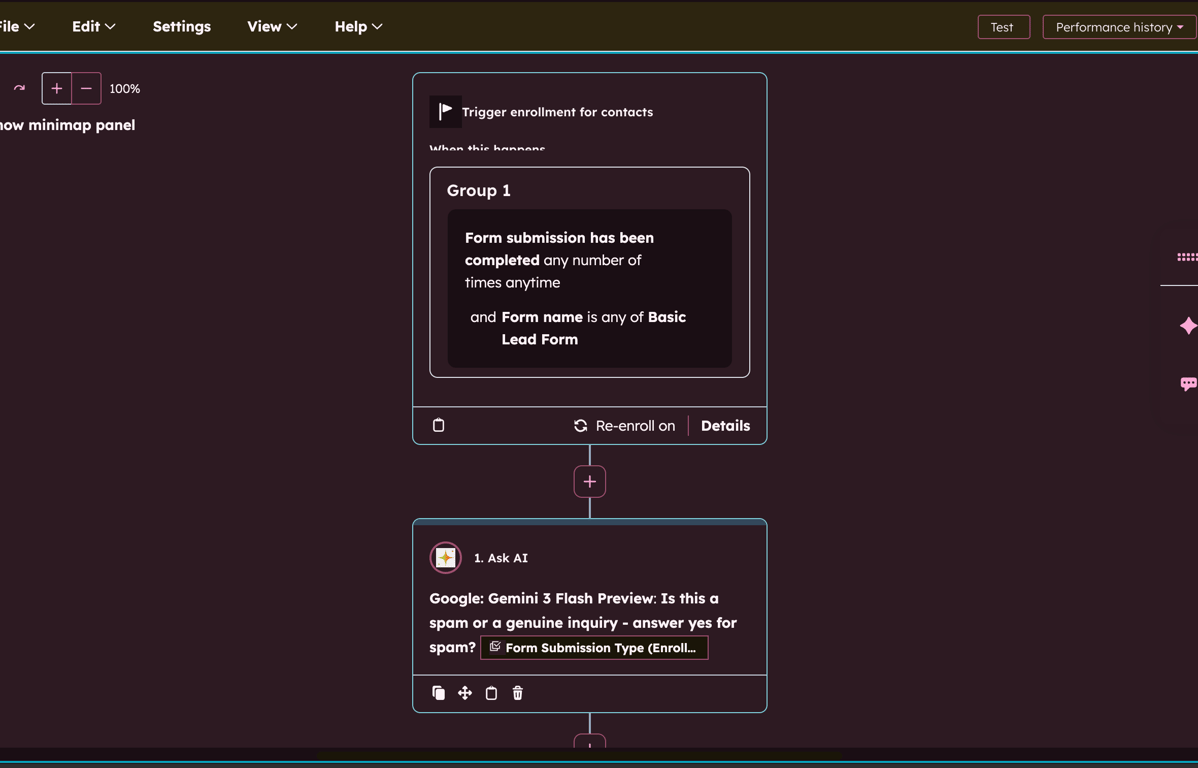Click the Test button
The image size is (1198, 768).
(x=1003, y=27)
